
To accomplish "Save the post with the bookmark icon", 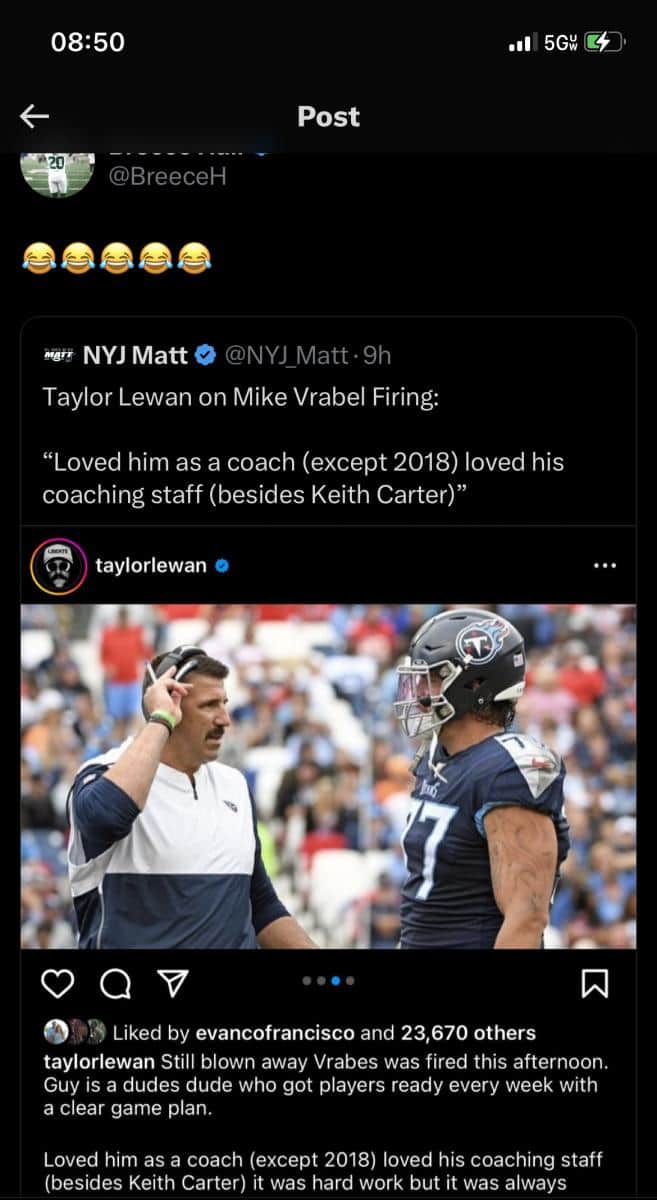I will (597, 986).
